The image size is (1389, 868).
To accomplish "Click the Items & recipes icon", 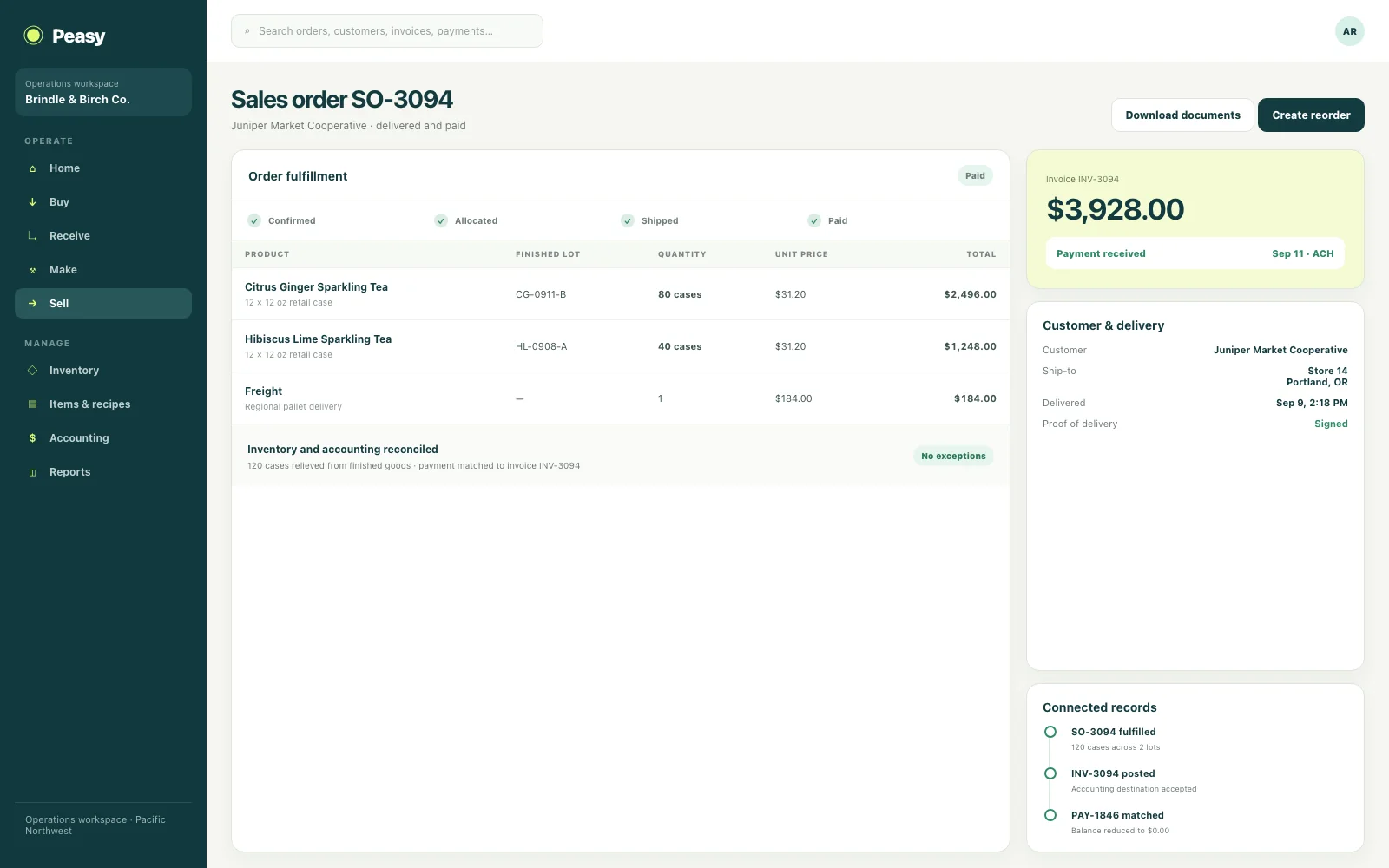I will pyautogui.click(x=32, y=404).
